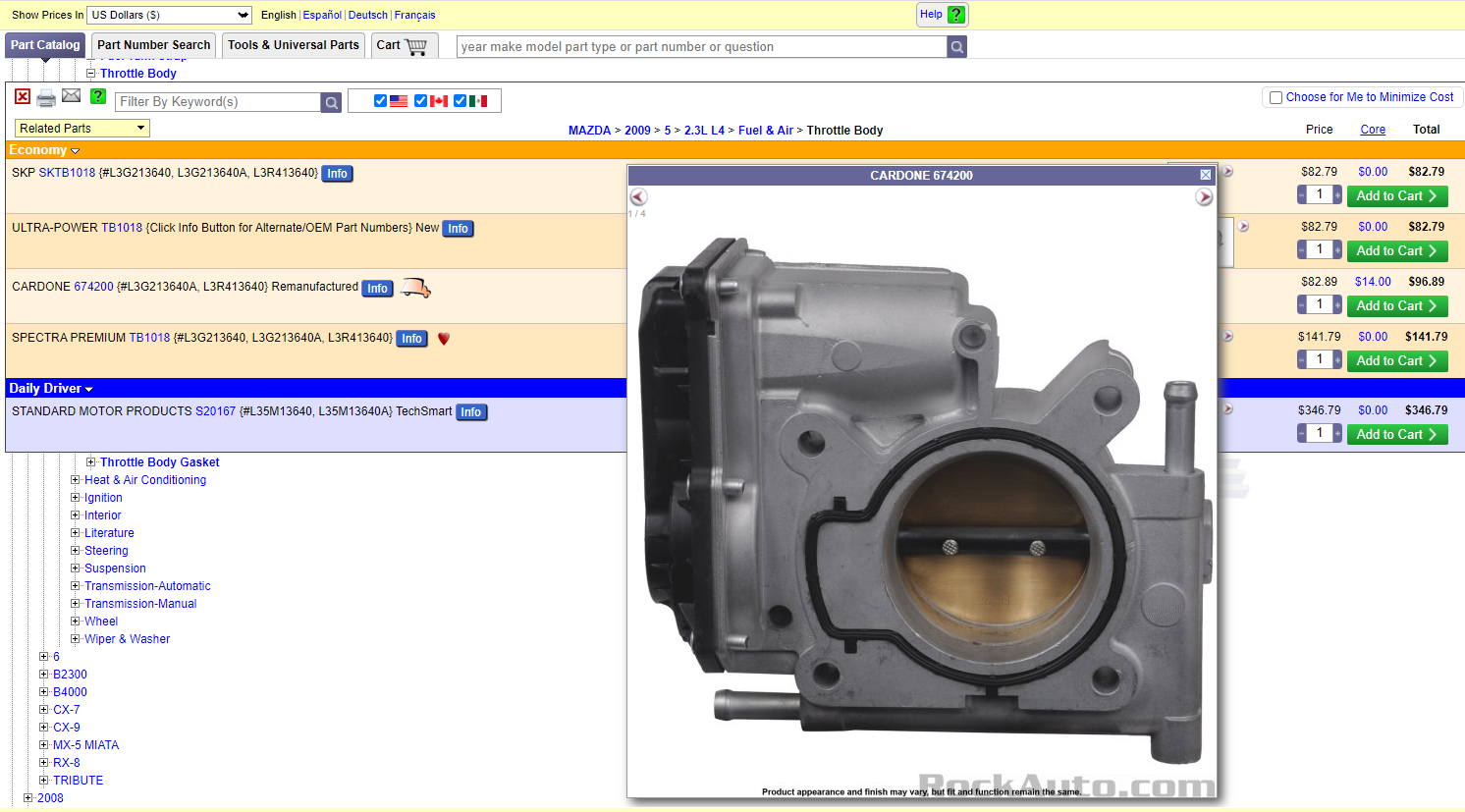Image resolution: width=1465 pixels, height=812 pixels.
Task: Open the US Dollars currency dropdown
Action: (x=170, y=15)
